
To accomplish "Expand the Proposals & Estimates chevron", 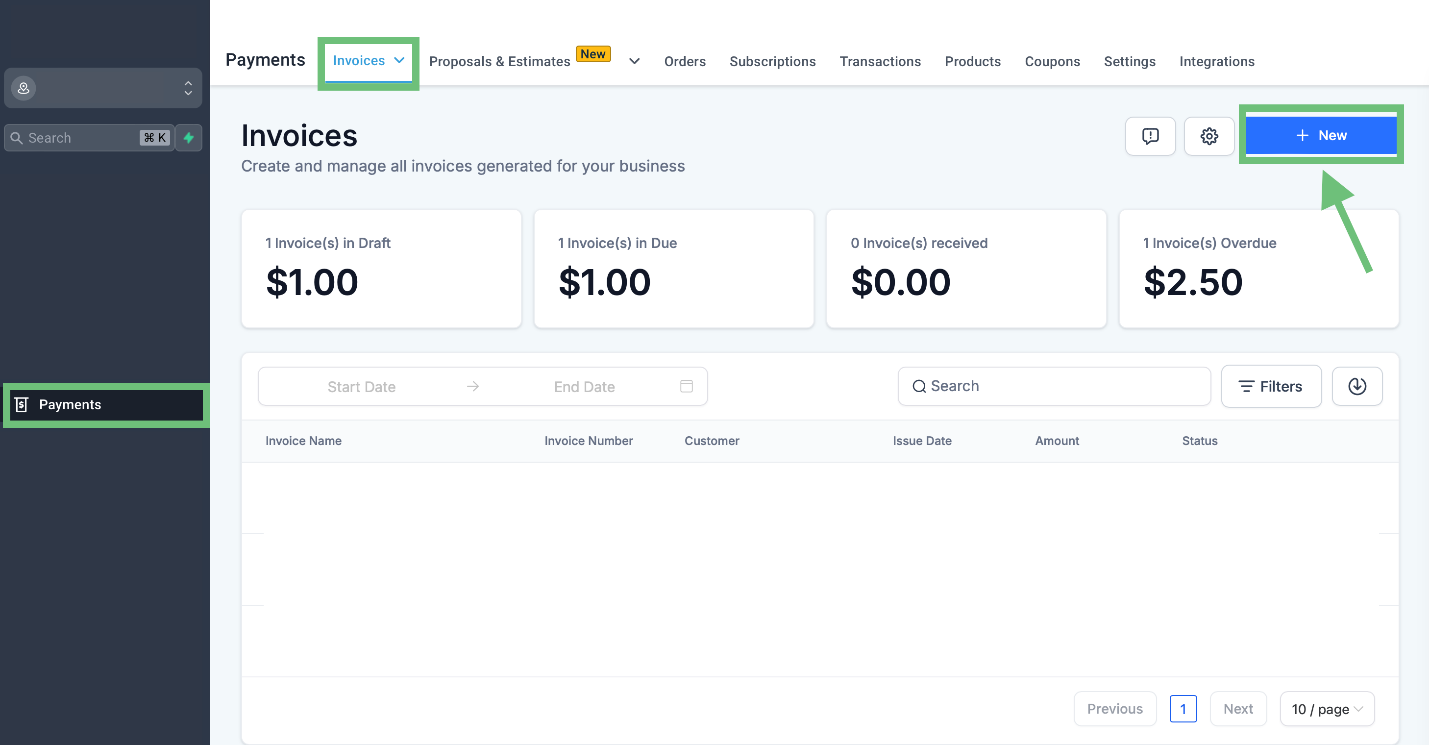I will [634, 61].
